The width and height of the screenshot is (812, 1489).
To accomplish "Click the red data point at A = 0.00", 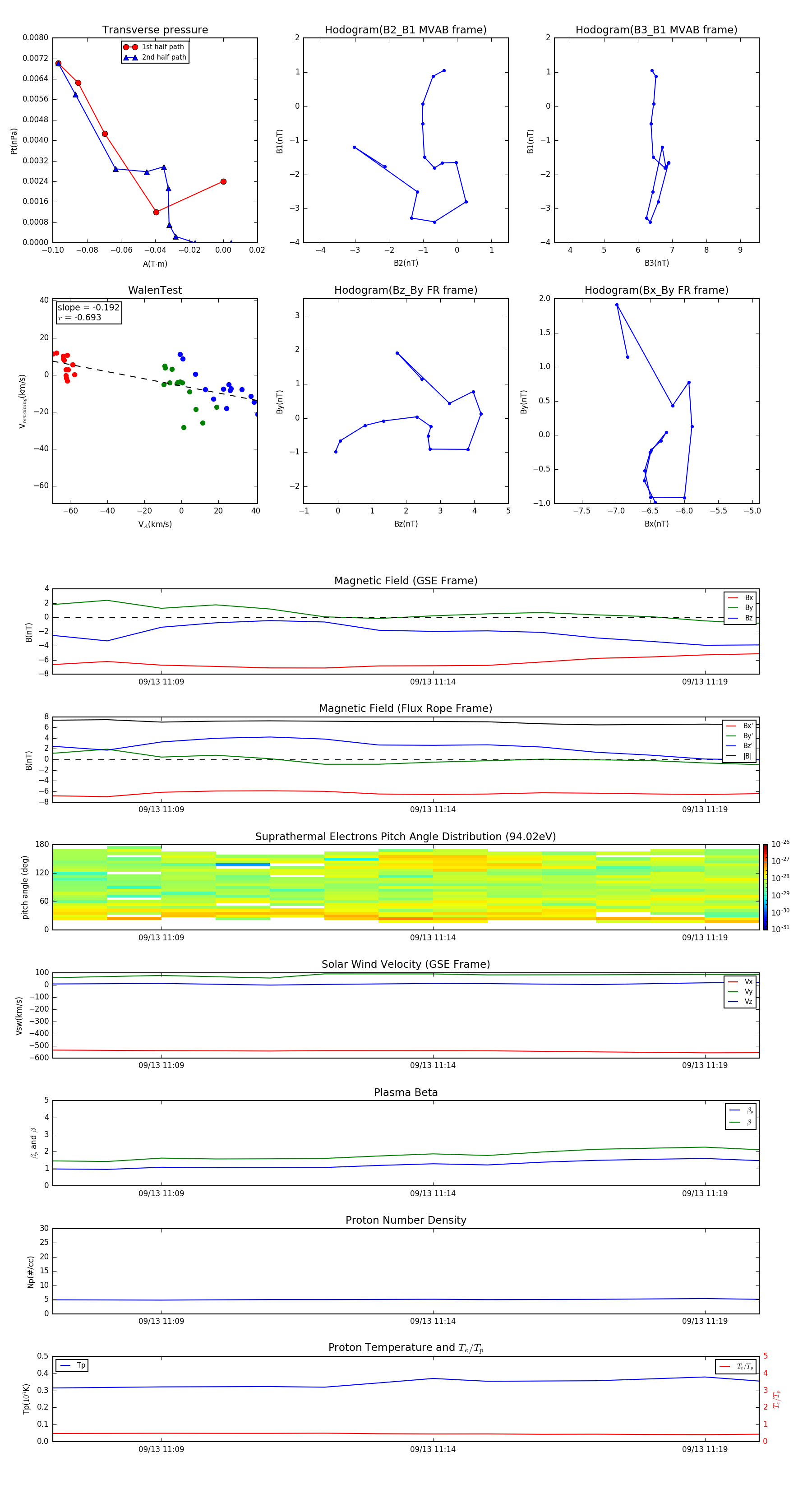I will [x=224, y=181].
